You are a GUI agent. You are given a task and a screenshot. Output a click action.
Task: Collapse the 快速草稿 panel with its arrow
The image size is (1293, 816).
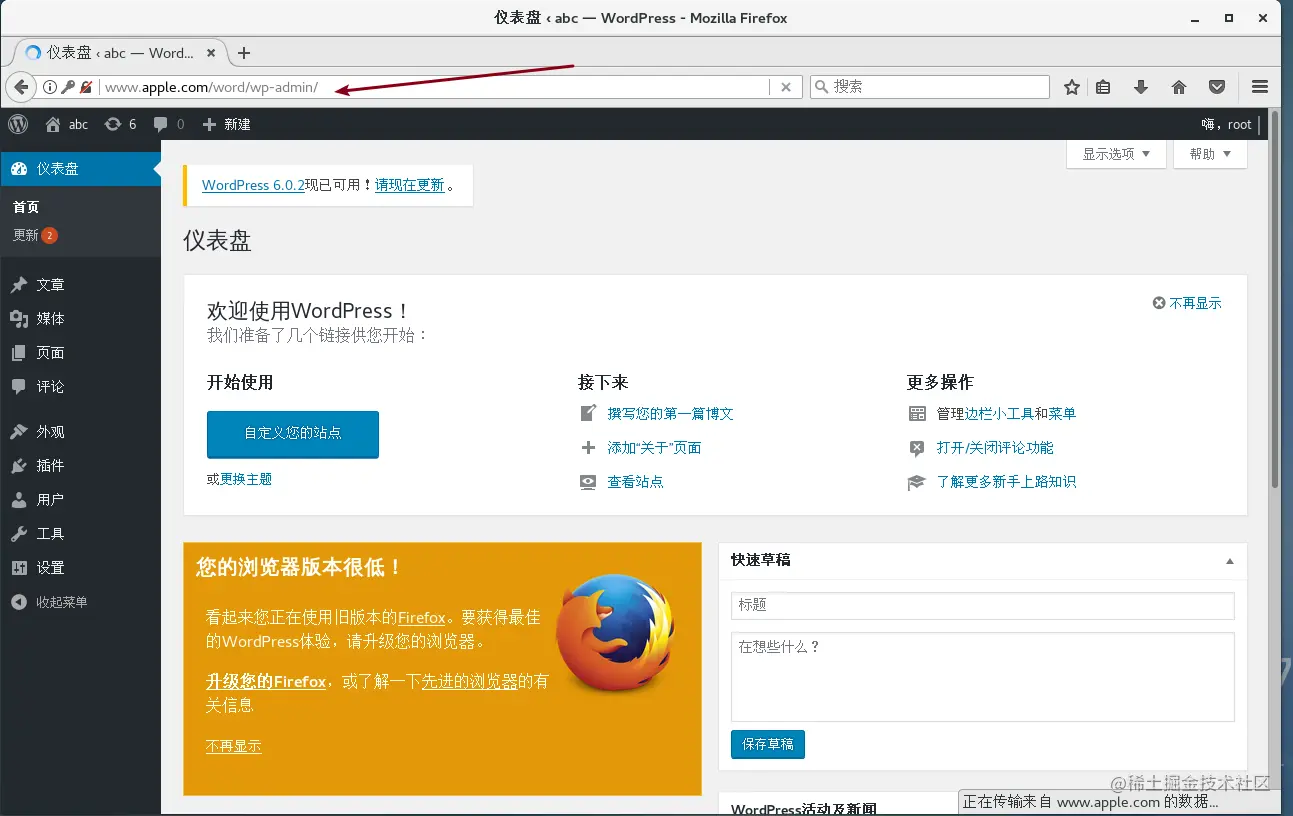click(1229, 560)
